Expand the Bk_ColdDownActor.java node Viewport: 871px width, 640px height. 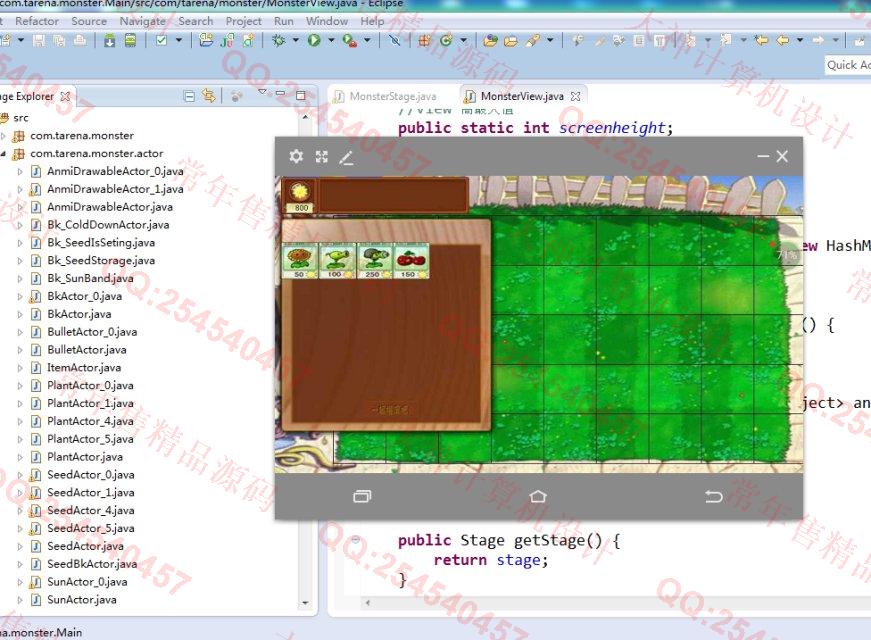[20, 225]
